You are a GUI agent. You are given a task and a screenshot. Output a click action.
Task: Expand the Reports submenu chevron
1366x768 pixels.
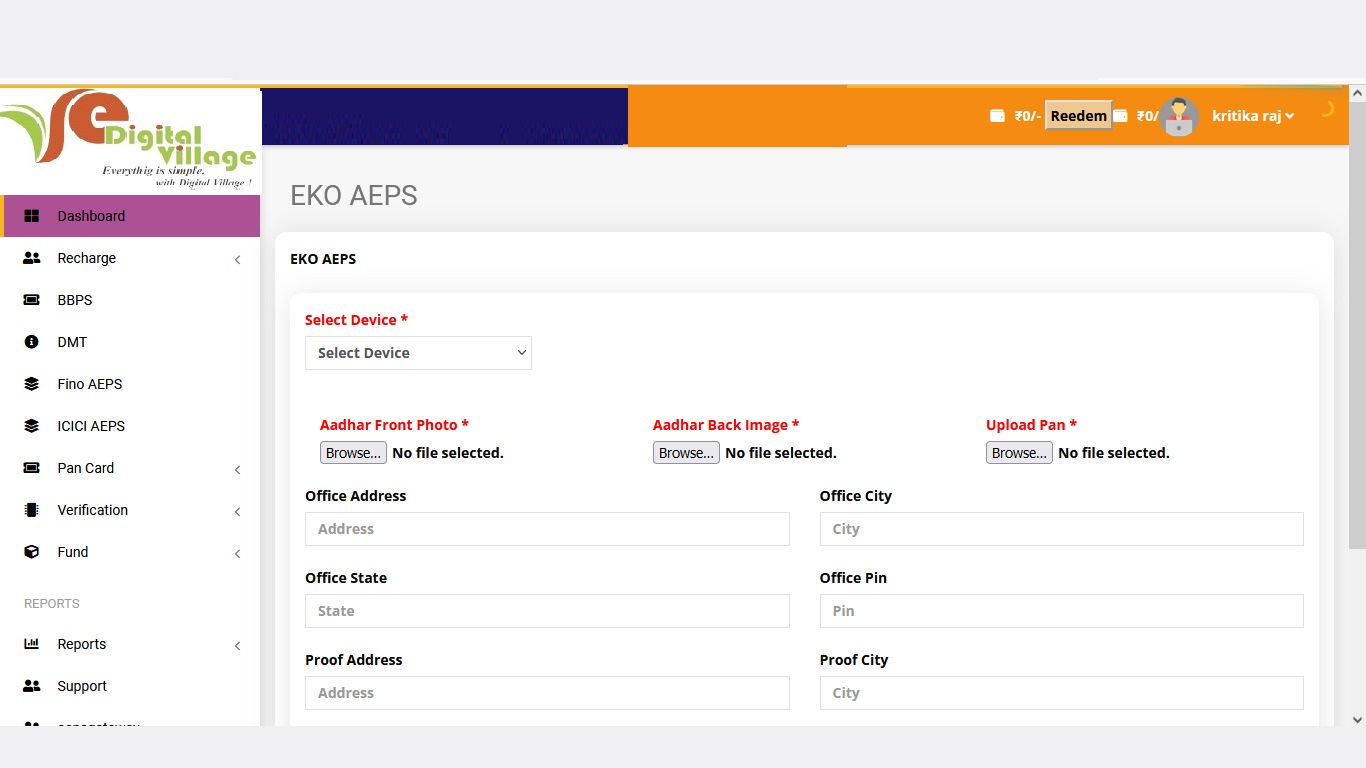pyautogui.click(x=237, y=646)
